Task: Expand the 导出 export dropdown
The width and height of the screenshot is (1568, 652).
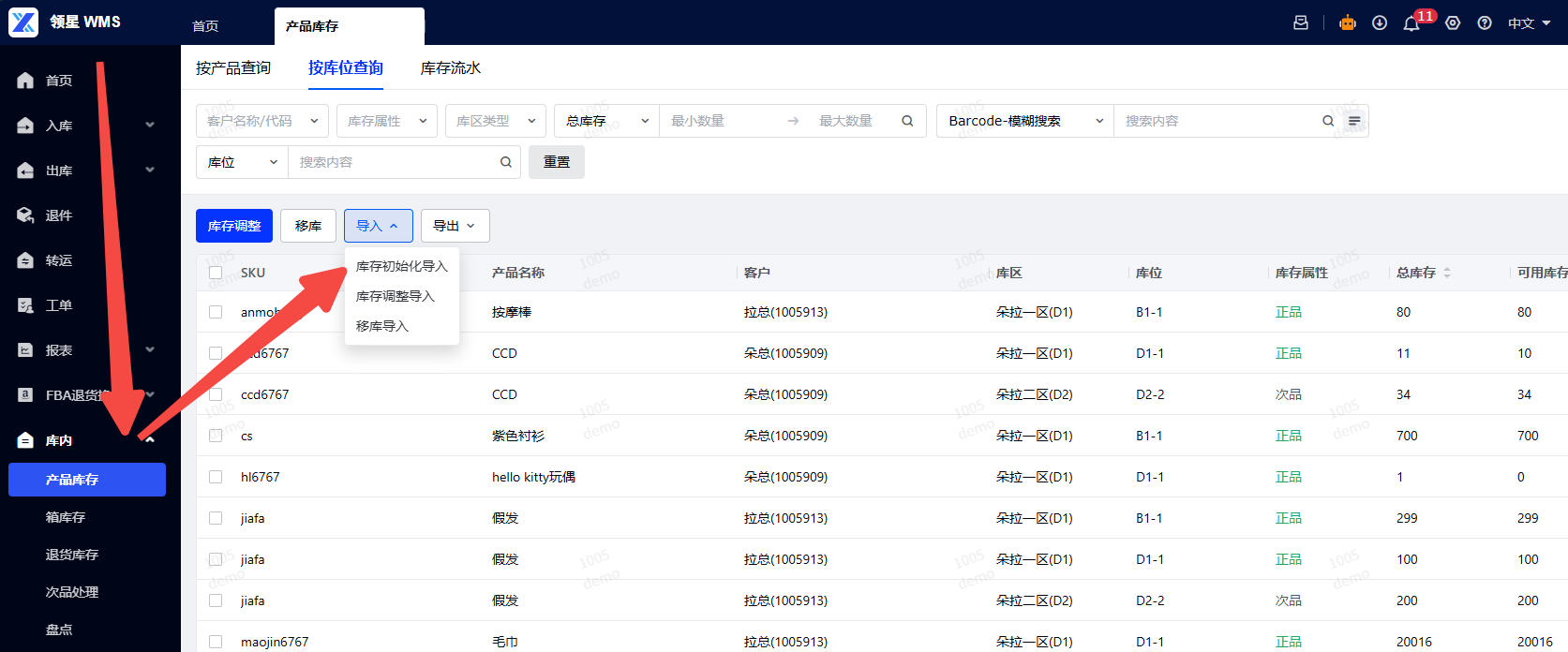Action: coord(455,226)
